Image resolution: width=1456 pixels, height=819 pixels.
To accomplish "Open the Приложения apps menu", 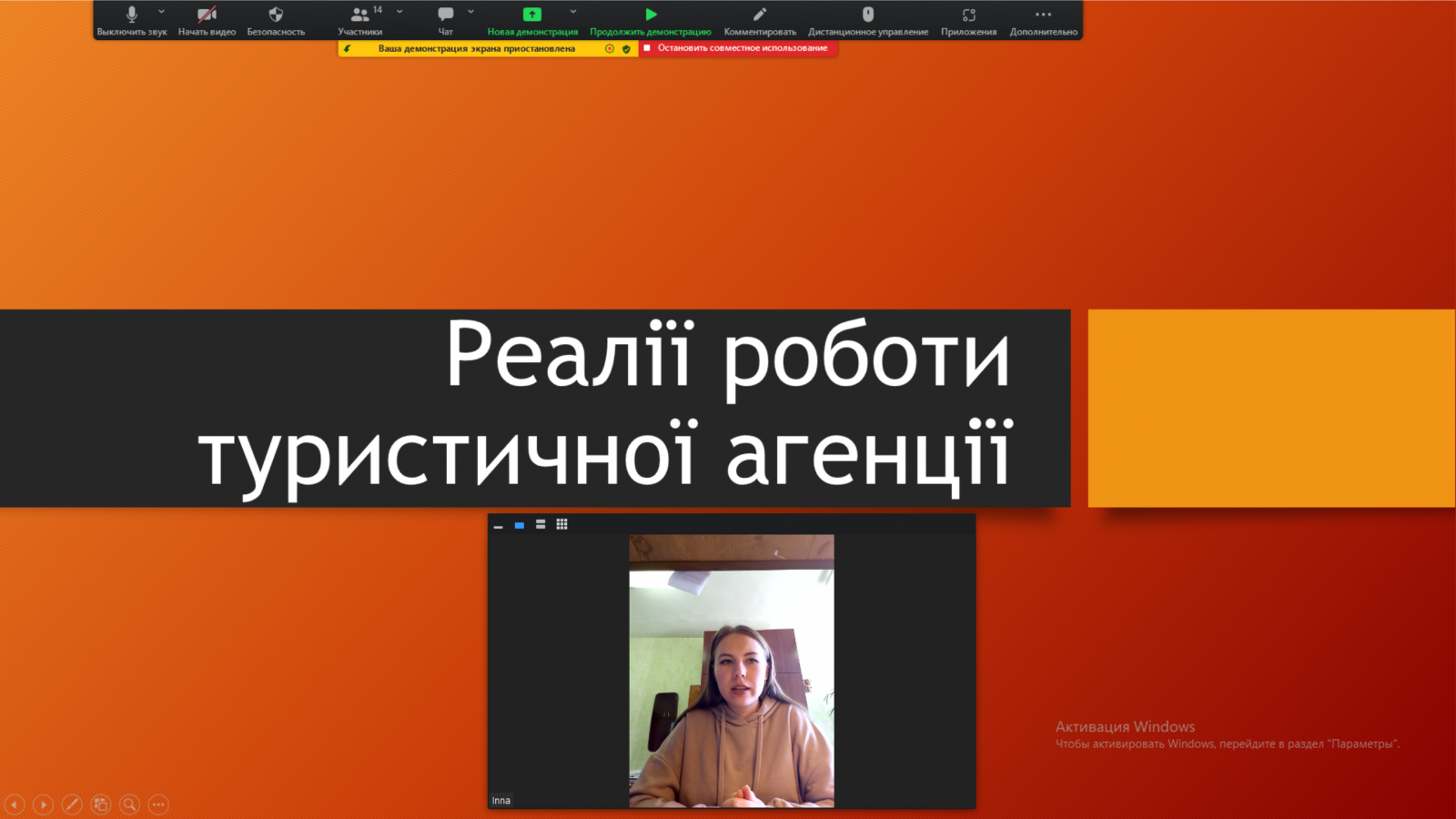I will tap(968, 20).
